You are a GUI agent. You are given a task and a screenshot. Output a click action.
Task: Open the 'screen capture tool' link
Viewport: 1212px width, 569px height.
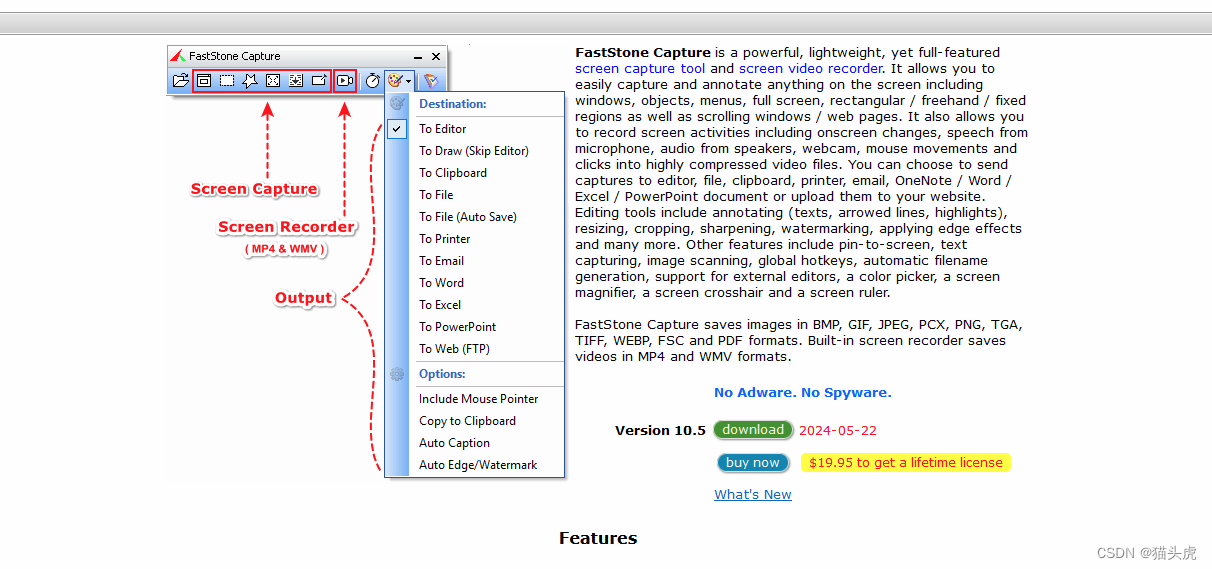coord(640,69)
